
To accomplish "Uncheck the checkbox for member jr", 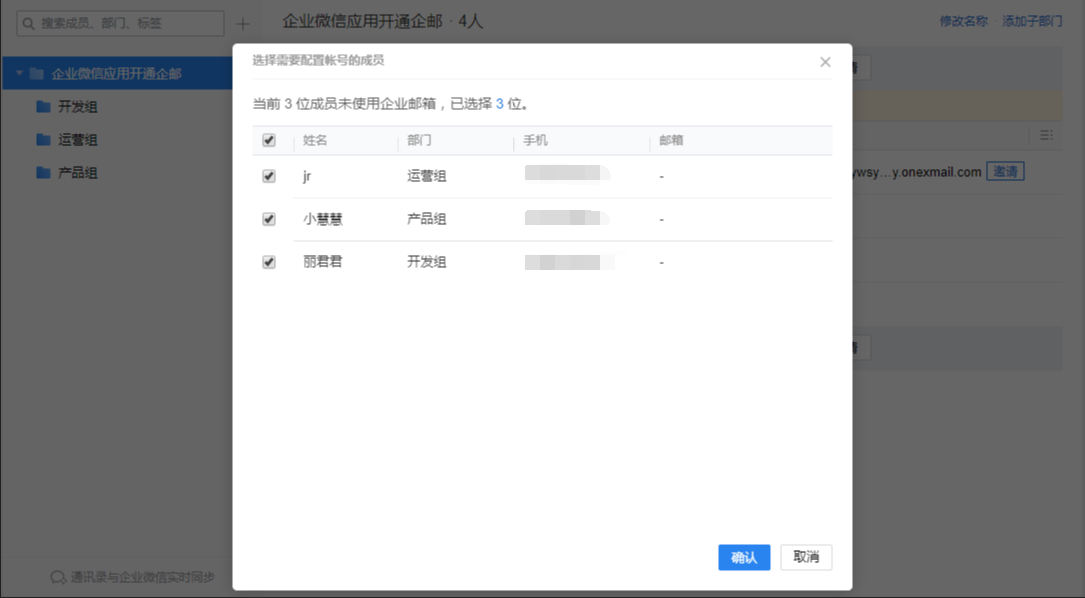I will coord(269,176).
